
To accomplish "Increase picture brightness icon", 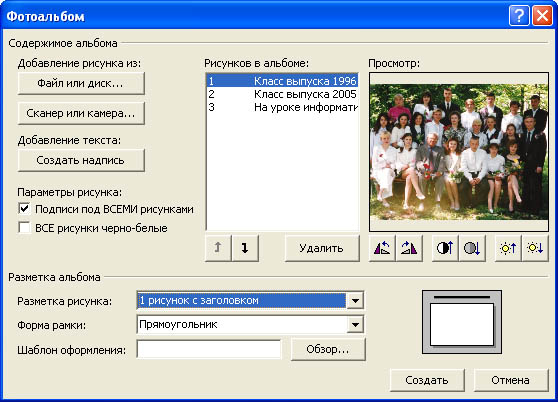I will (x=508, y=248).
